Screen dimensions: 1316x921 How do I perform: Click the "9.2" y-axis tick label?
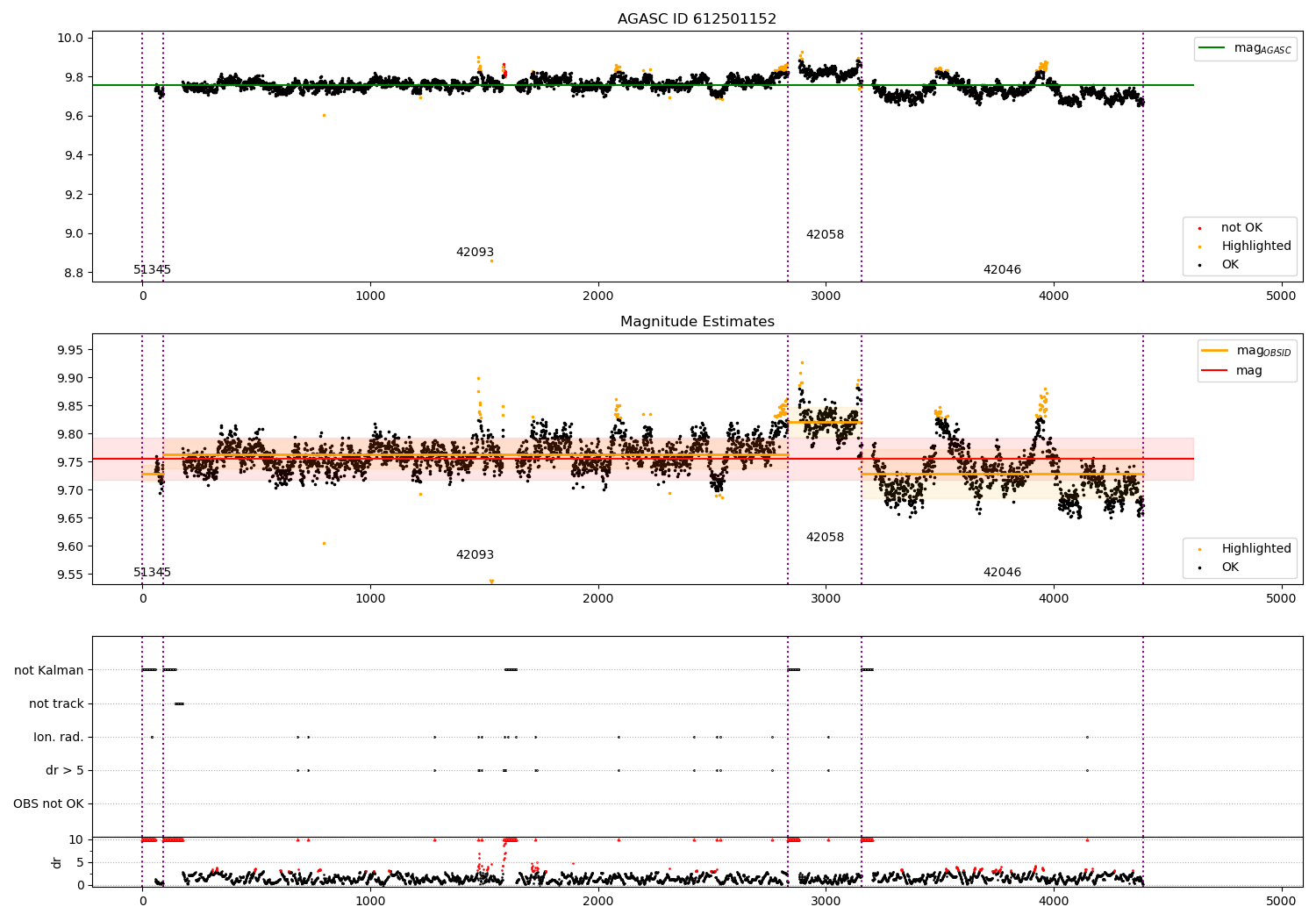coord(75,195)
